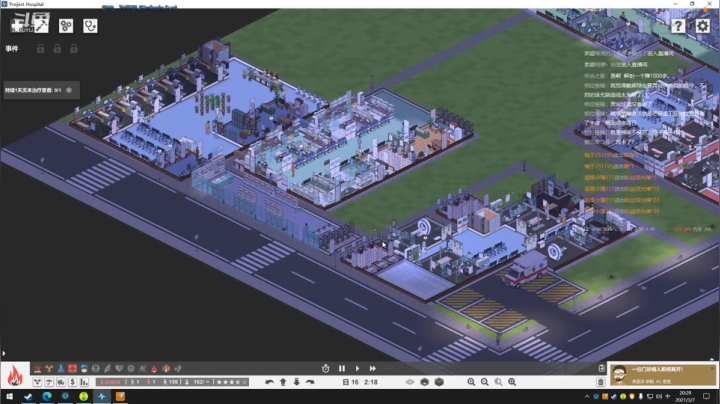Viewport: 720px width, 404px height.
Task: Click the zoom-to-fit magnifier icon
Action: pyautogui.click(x=512, y=382)
